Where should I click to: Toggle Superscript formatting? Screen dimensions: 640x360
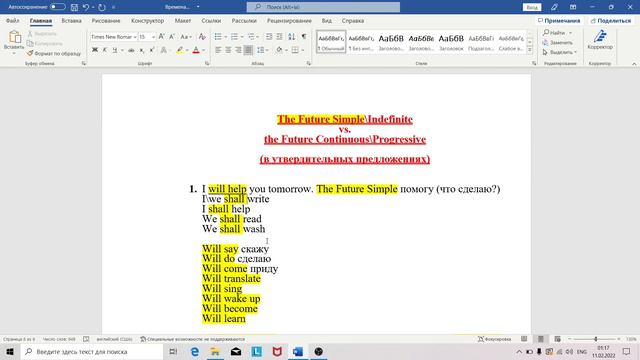tap(152, 50)
